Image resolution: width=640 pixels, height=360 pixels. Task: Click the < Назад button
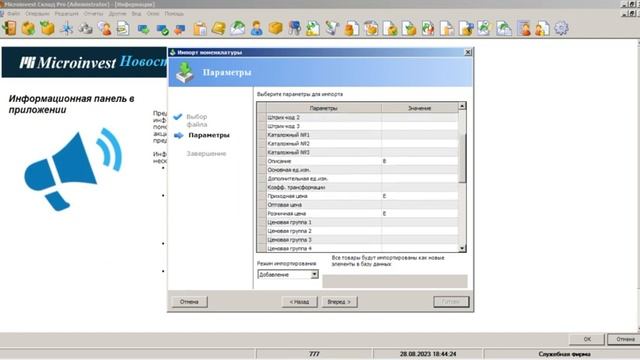coord(299,302)
